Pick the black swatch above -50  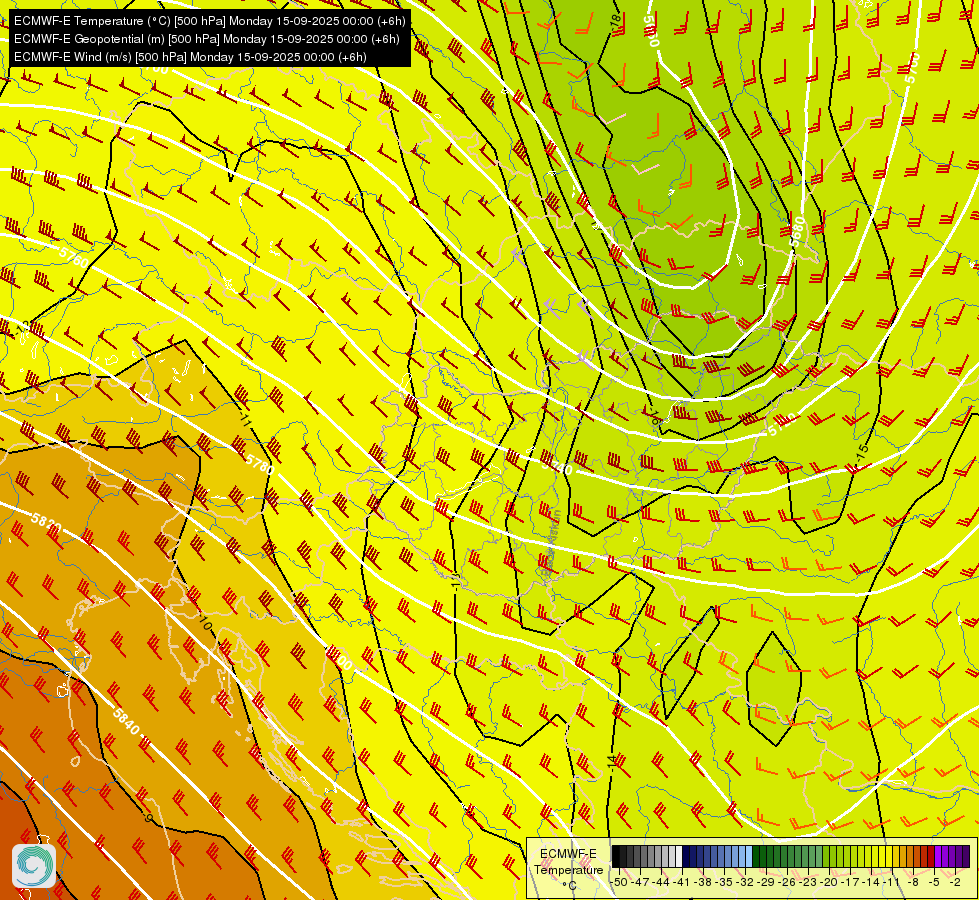[x=616, y=856]
